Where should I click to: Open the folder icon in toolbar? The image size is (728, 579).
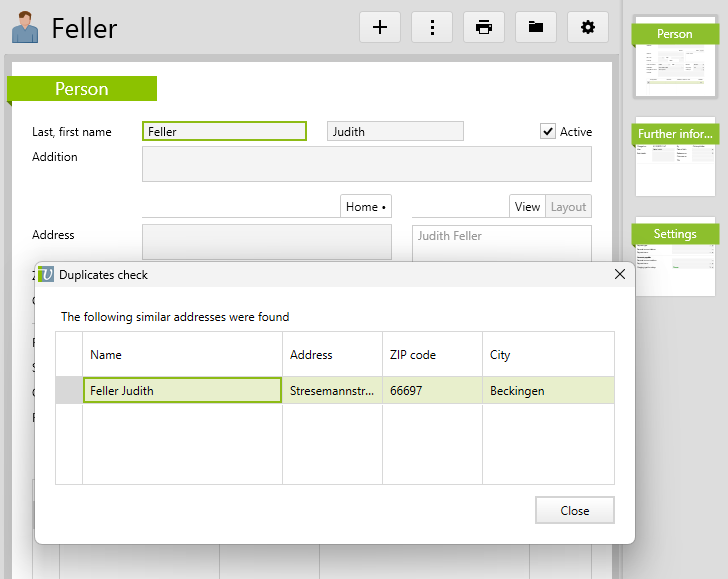tap(536, 27)
